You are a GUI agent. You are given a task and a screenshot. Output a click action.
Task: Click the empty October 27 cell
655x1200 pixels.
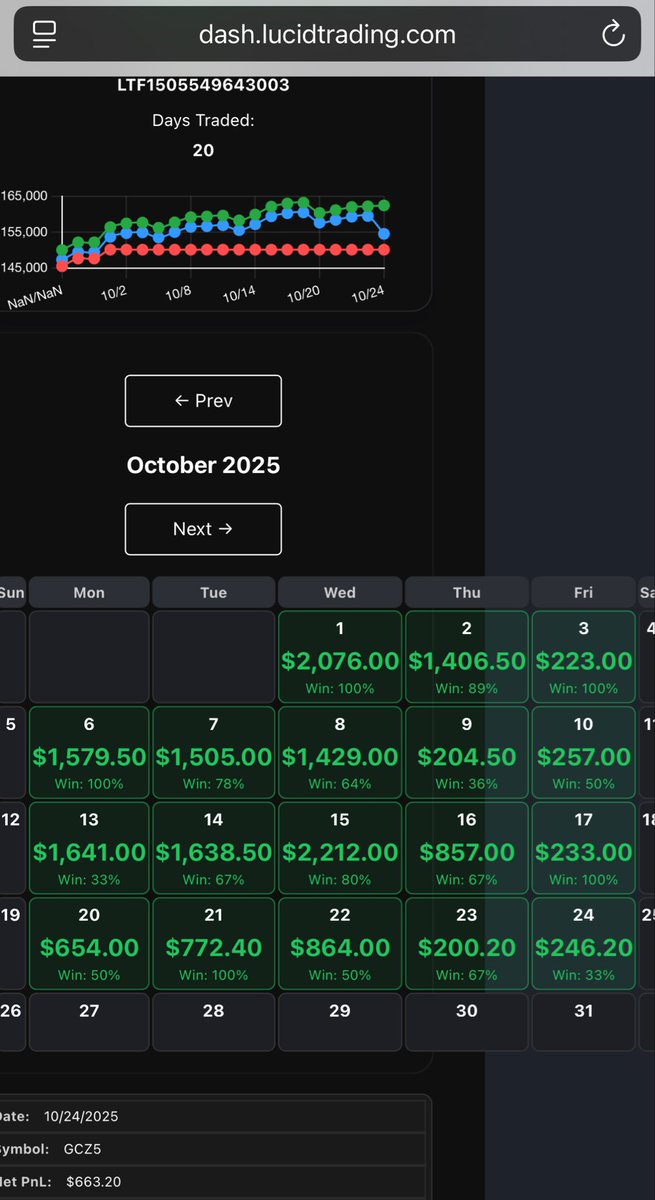click(89, 1022)
